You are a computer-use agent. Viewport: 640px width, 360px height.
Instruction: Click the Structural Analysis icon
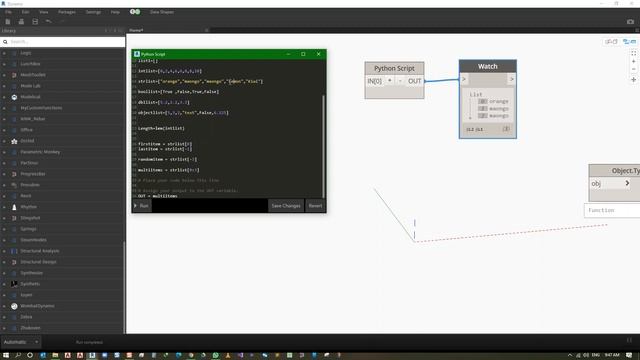14,251
